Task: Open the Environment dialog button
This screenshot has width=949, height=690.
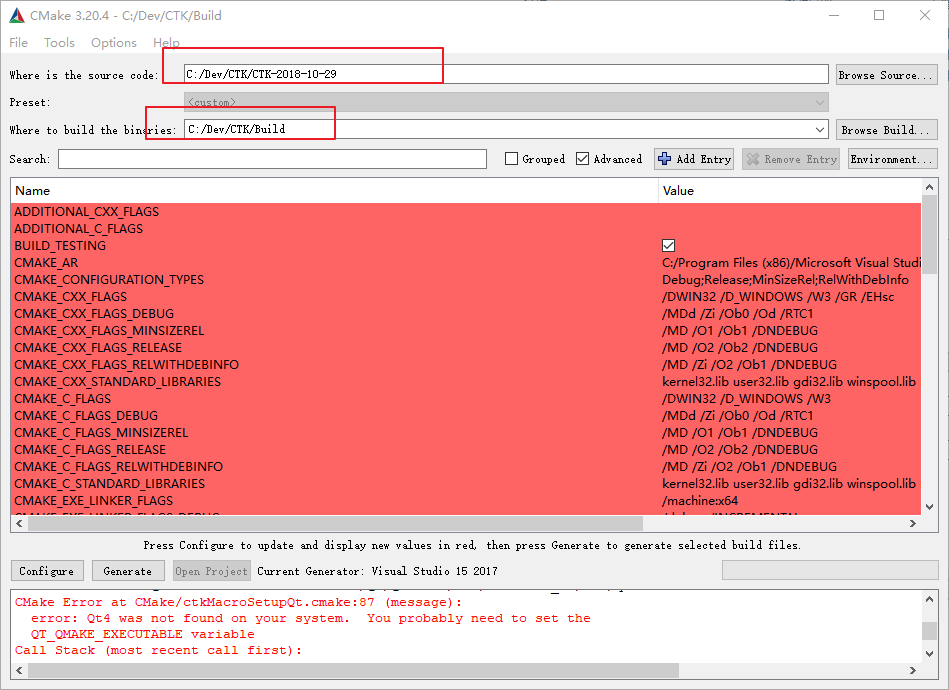Action: [892, 159]
